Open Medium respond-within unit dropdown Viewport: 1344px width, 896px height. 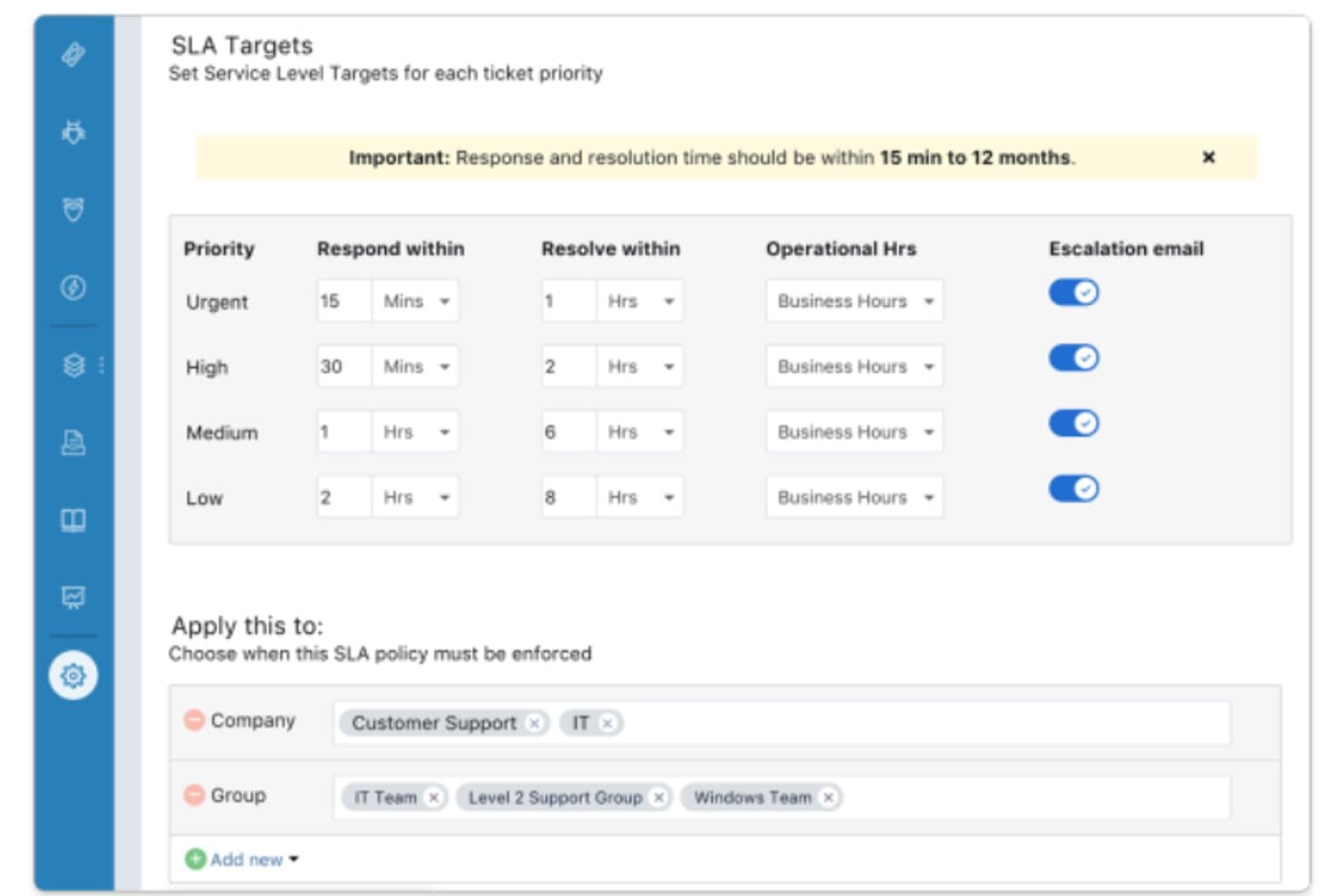click(415, 432)
